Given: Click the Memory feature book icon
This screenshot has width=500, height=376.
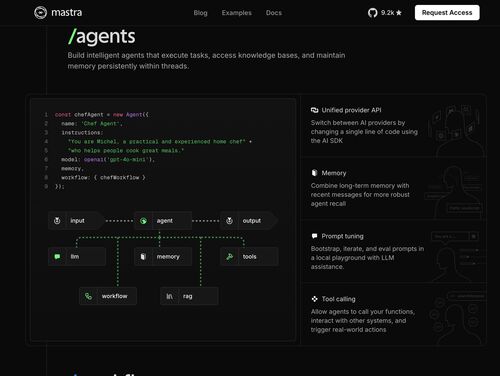Looking at the screenshot, I should click(314, 173).
